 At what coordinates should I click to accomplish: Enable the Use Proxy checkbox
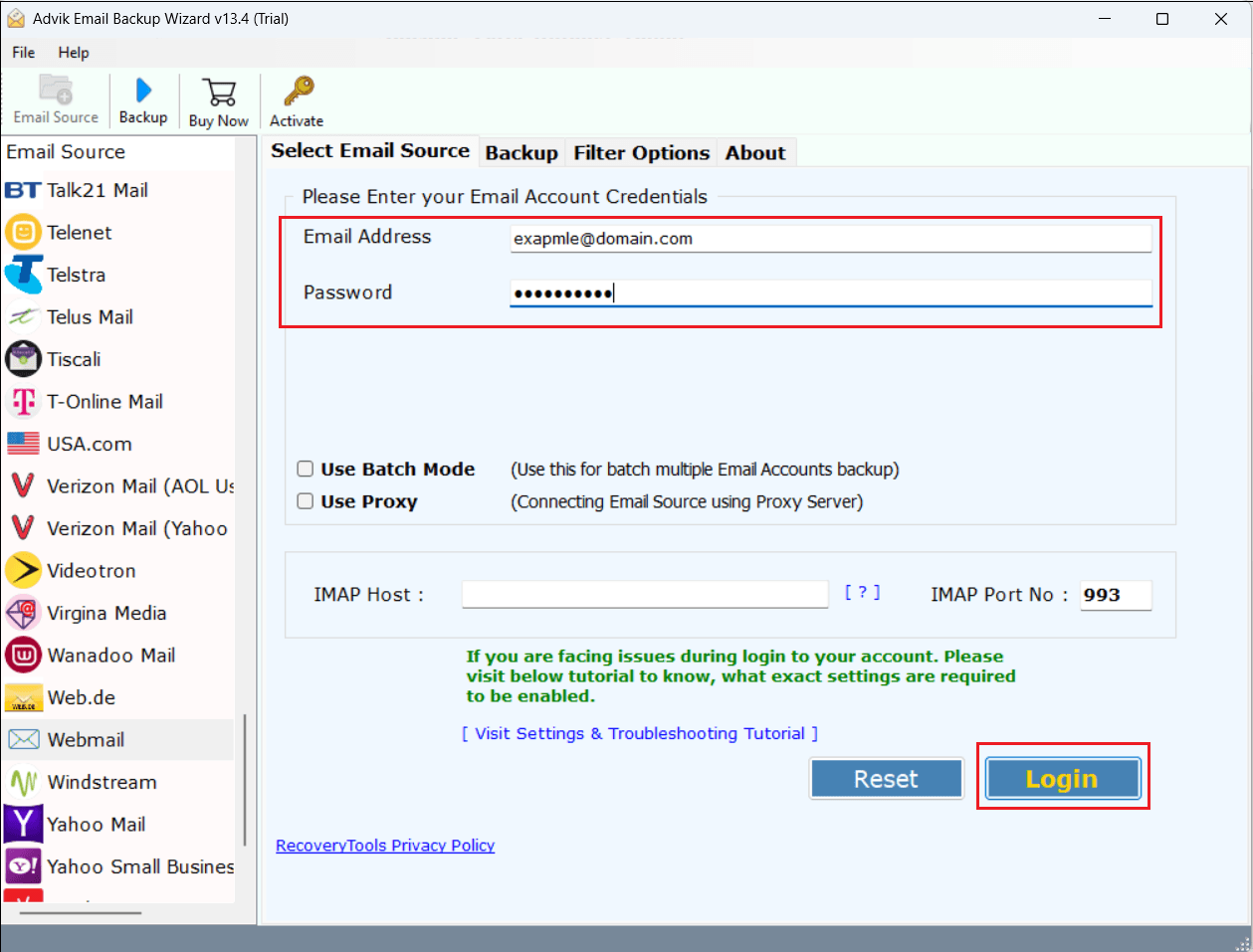tap(306, 501)
